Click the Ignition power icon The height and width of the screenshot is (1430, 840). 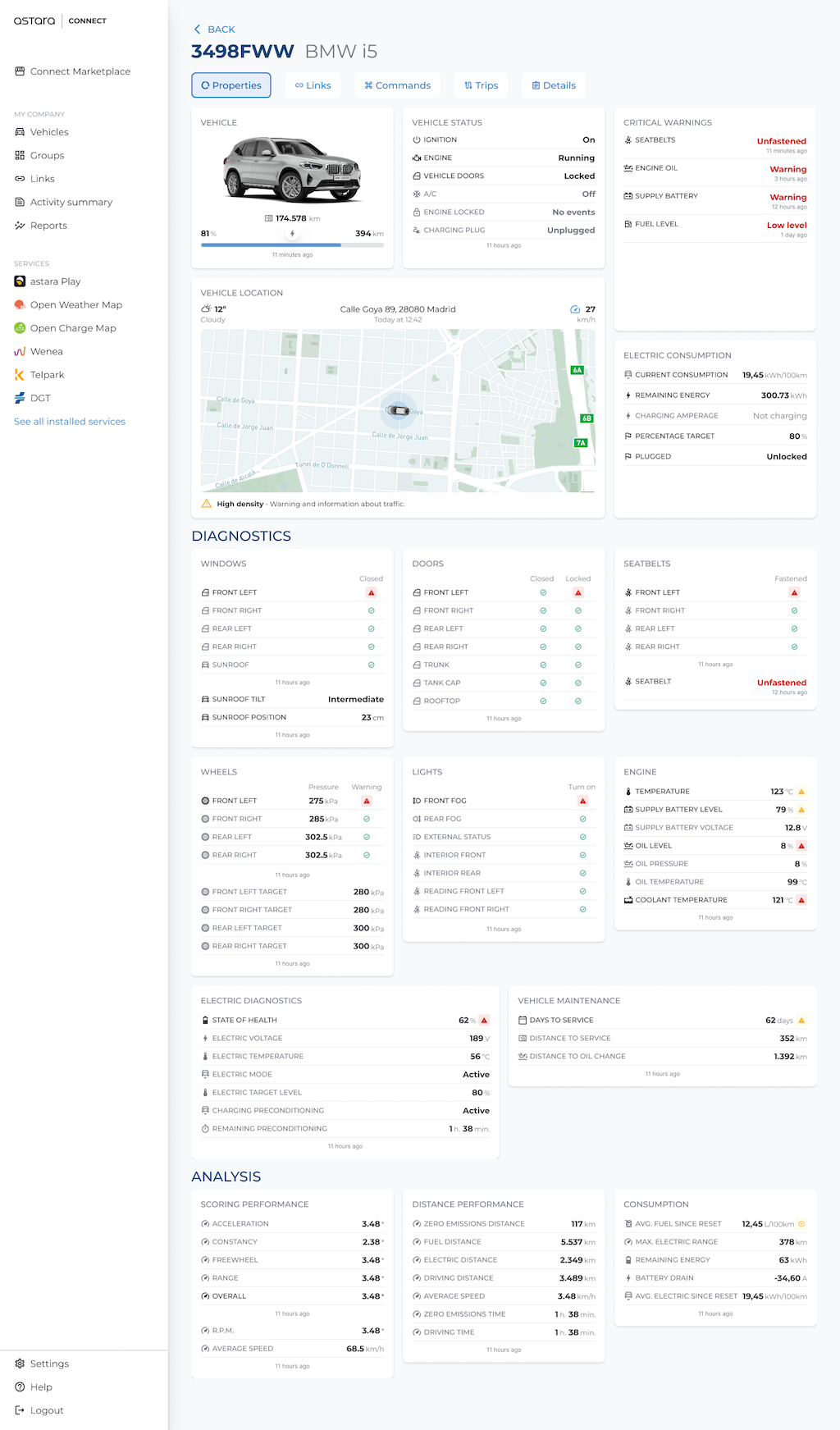click(417, 140)
